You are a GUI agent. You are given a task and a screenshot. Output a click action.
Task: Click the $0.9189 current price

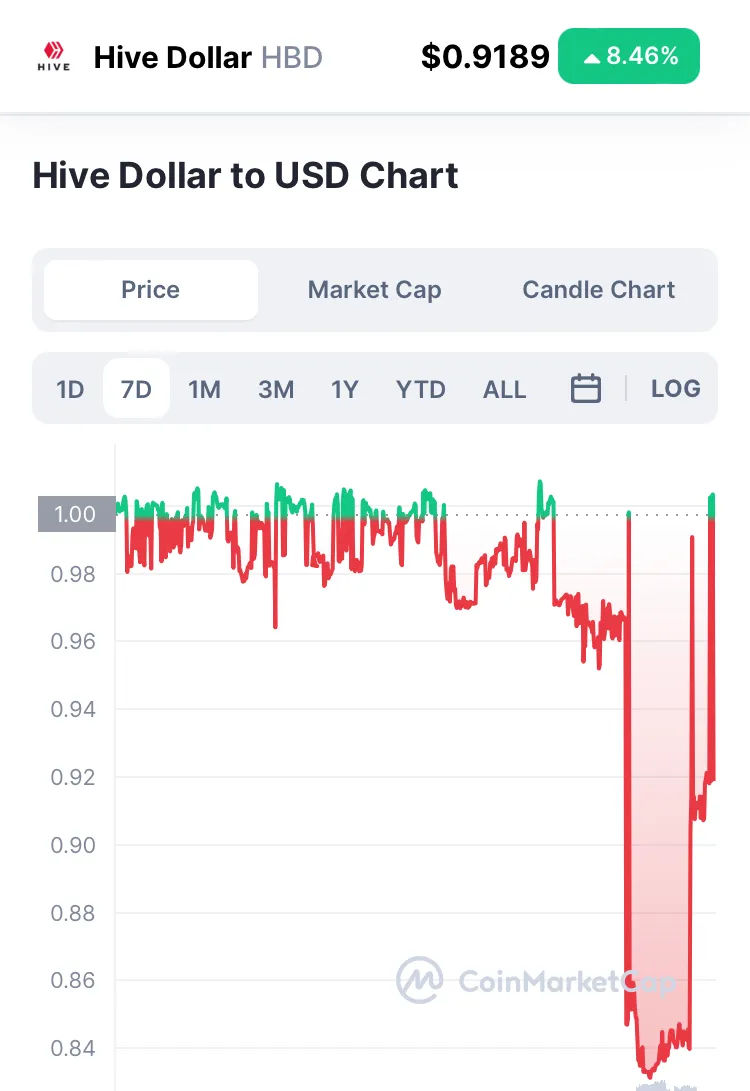click(485, 57)
